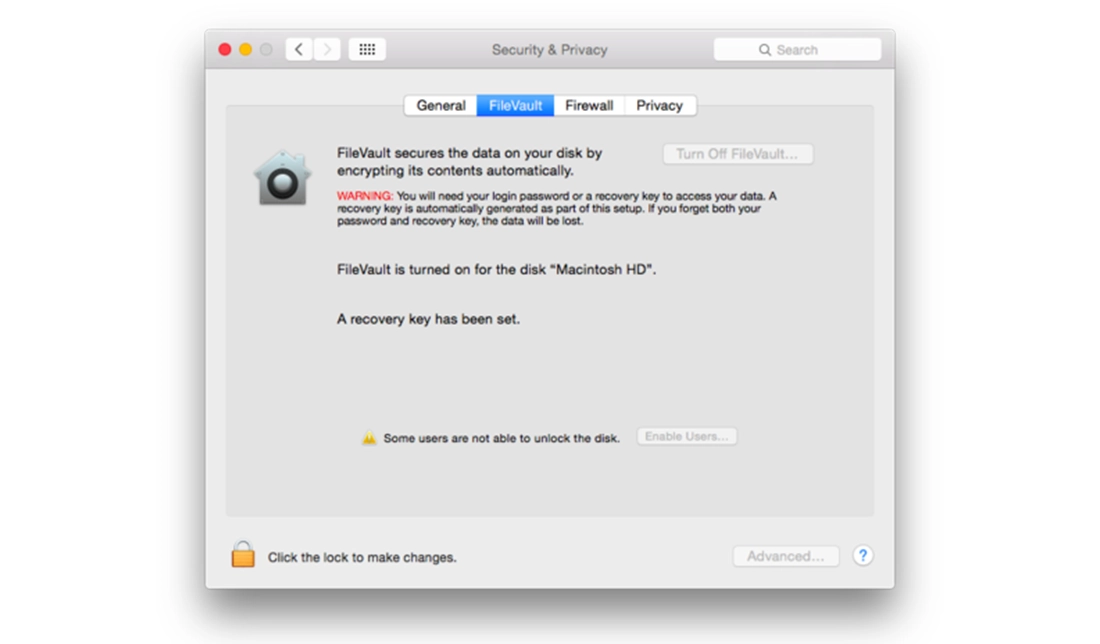Open the Firewall tab
Viewport: 1100px width, 644px height.
(x=589, y=105)
